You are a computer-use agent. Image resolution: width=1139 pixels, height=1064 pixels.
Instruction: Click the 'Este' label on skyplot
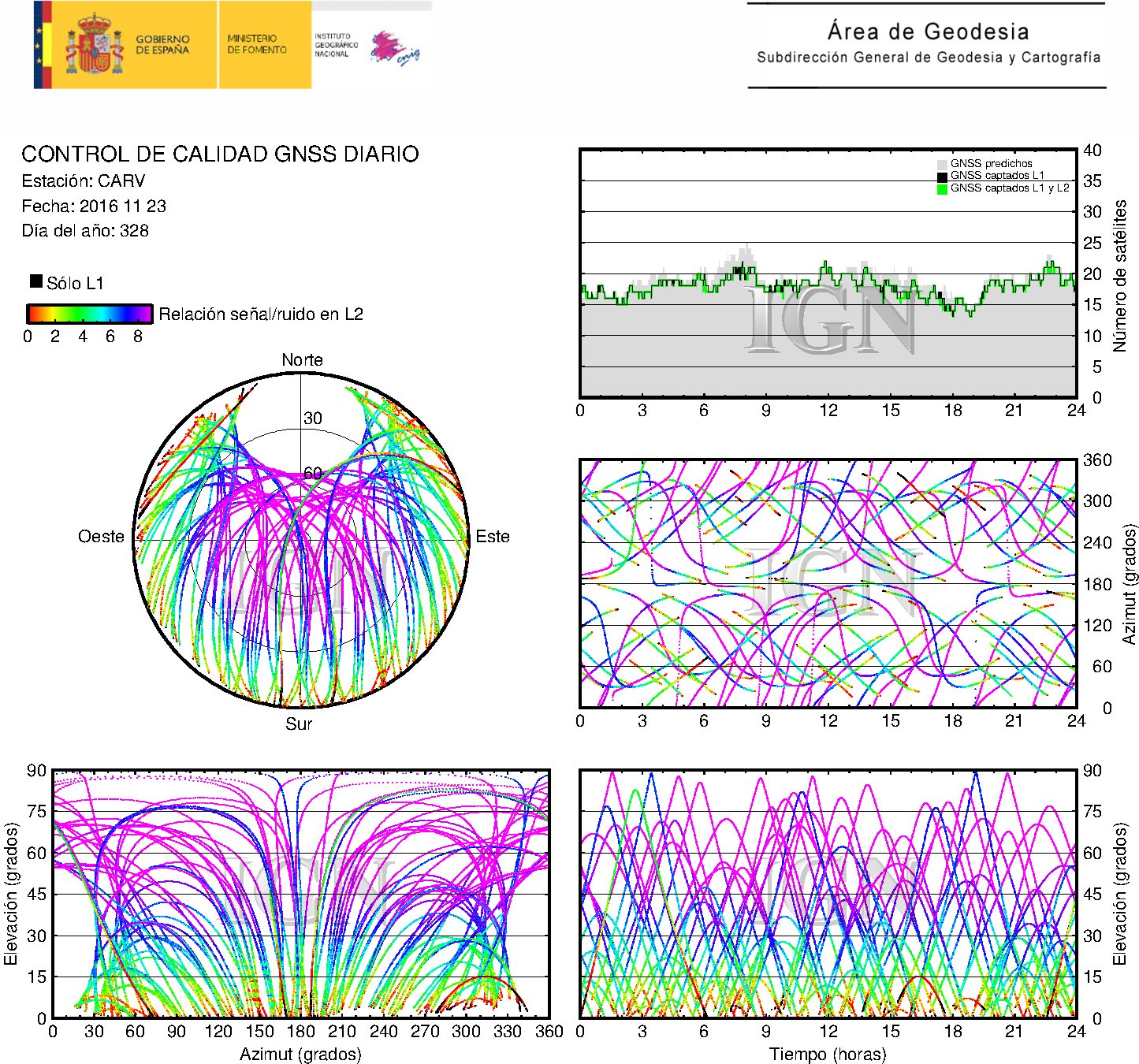coord(493,537)
